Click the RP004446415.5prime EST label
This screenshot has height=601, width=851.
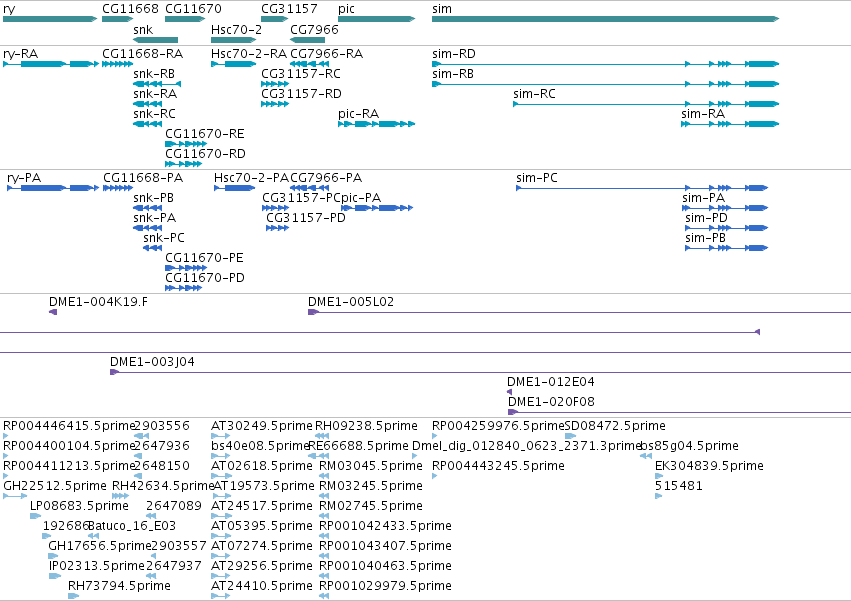point(69,426)
